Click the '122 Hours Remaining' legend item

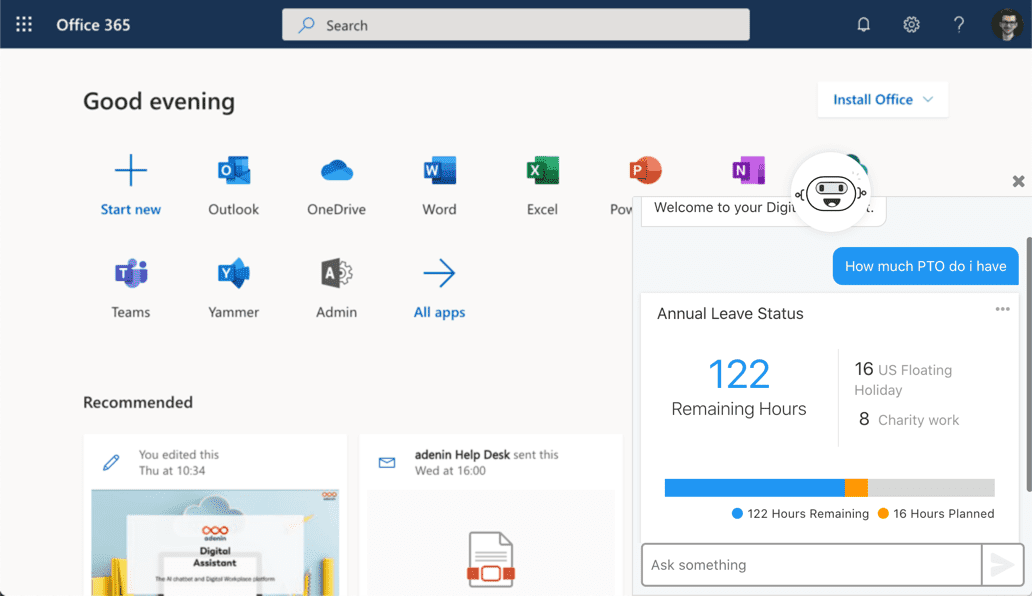coord(800,514)
